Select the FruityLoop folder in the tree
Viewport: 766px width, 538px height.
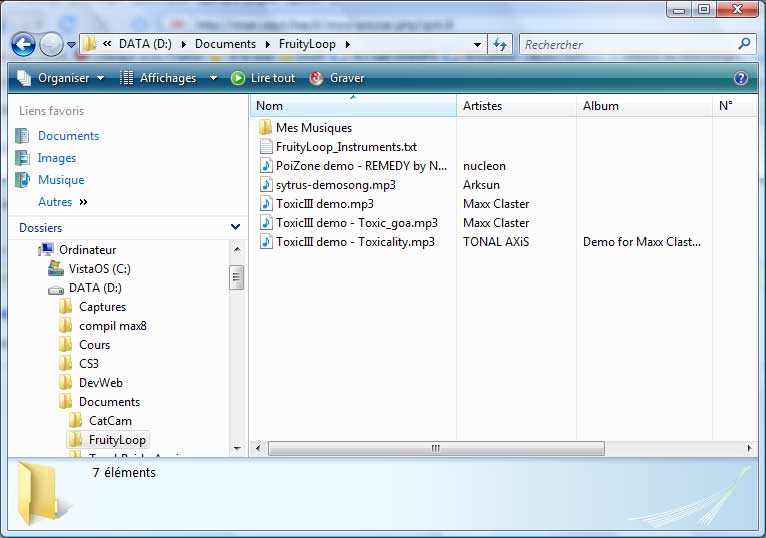coord(117,440)
